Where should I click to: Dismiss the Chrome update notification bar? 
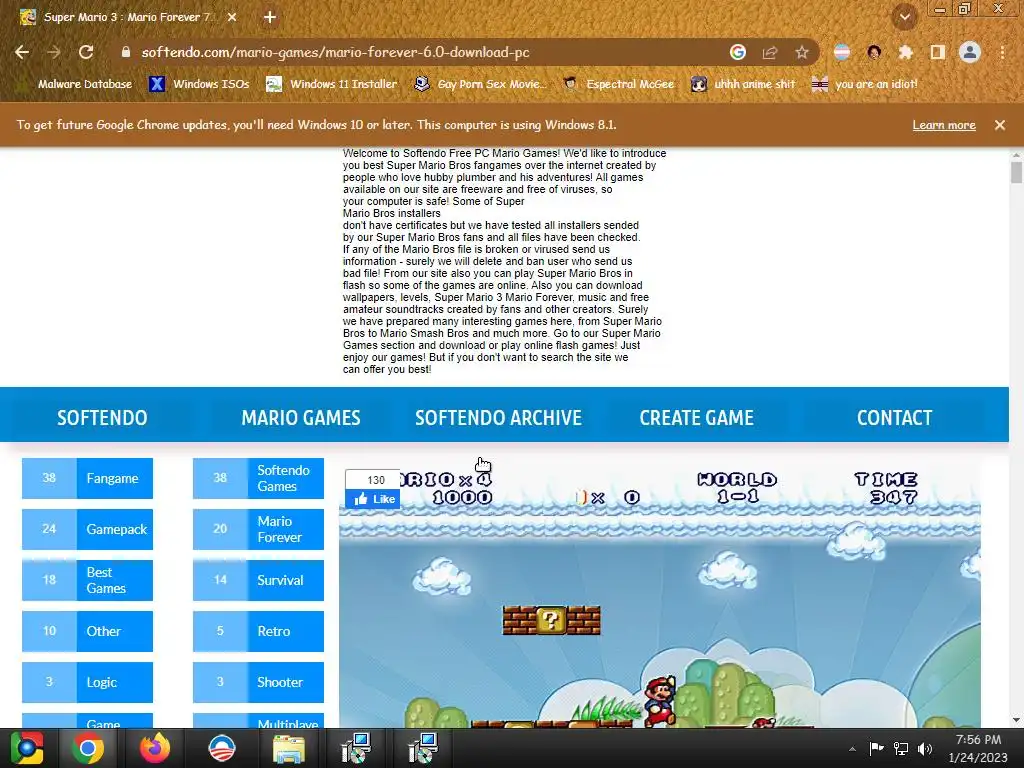coord(1000,125)
